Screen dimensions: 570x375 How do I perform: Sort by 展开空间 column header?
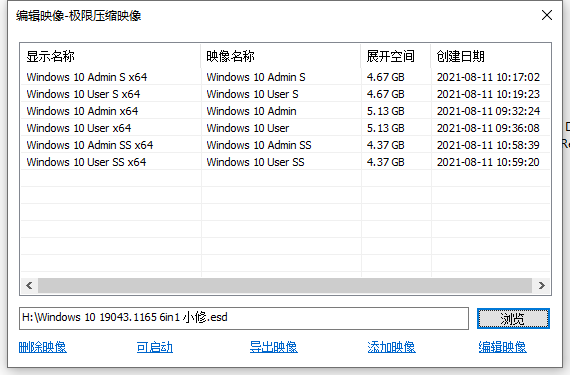tap(396, 56)
